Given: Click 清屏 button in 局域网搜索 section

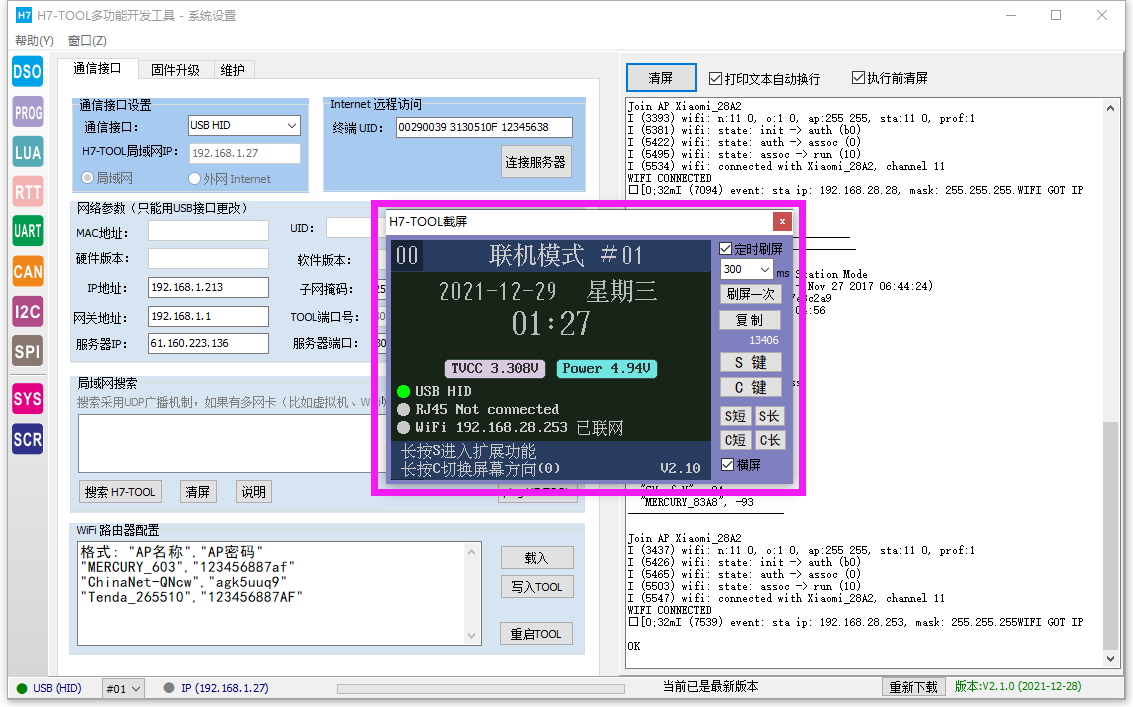Looking at the screenshot, I should [197, 492].
